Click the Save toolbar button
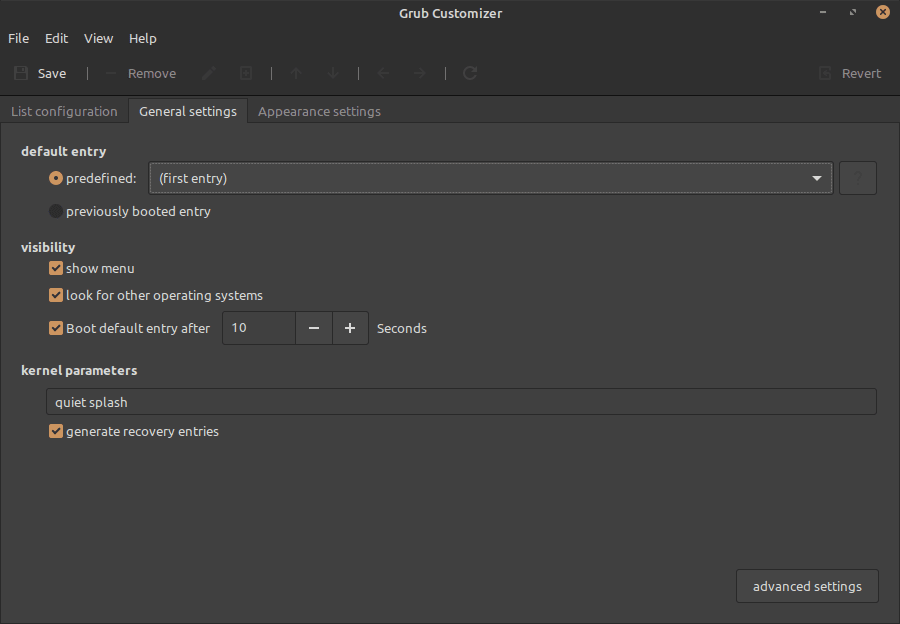 coord(40,73)
